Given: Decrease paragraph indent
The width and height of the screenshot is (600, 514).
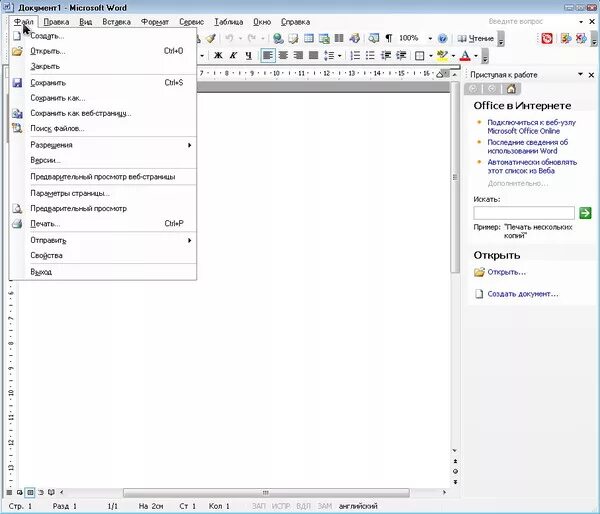Looking at the screenshot, I should [385, 56].
